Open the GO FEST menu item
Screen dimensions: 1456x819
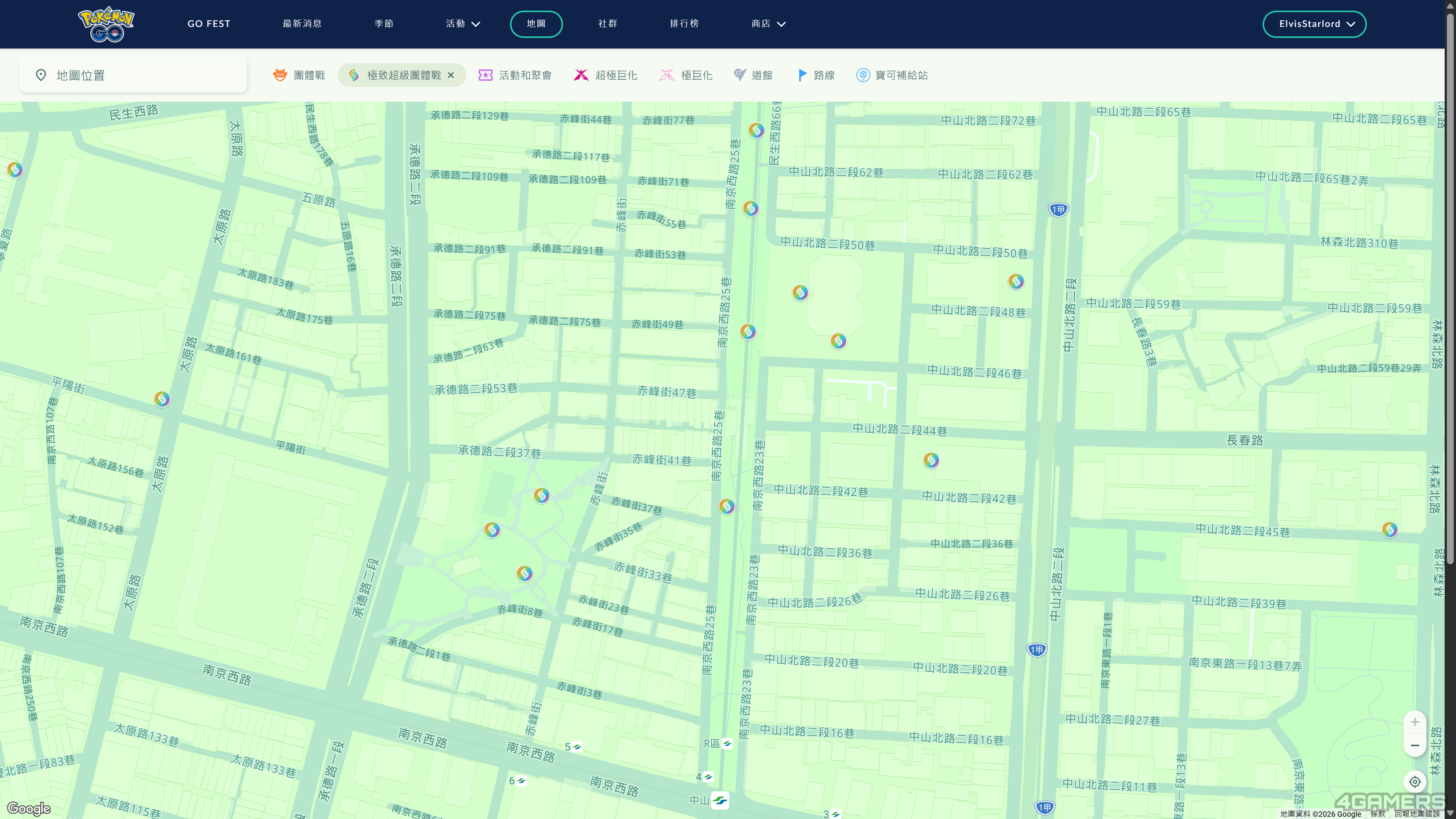[209, 24]
